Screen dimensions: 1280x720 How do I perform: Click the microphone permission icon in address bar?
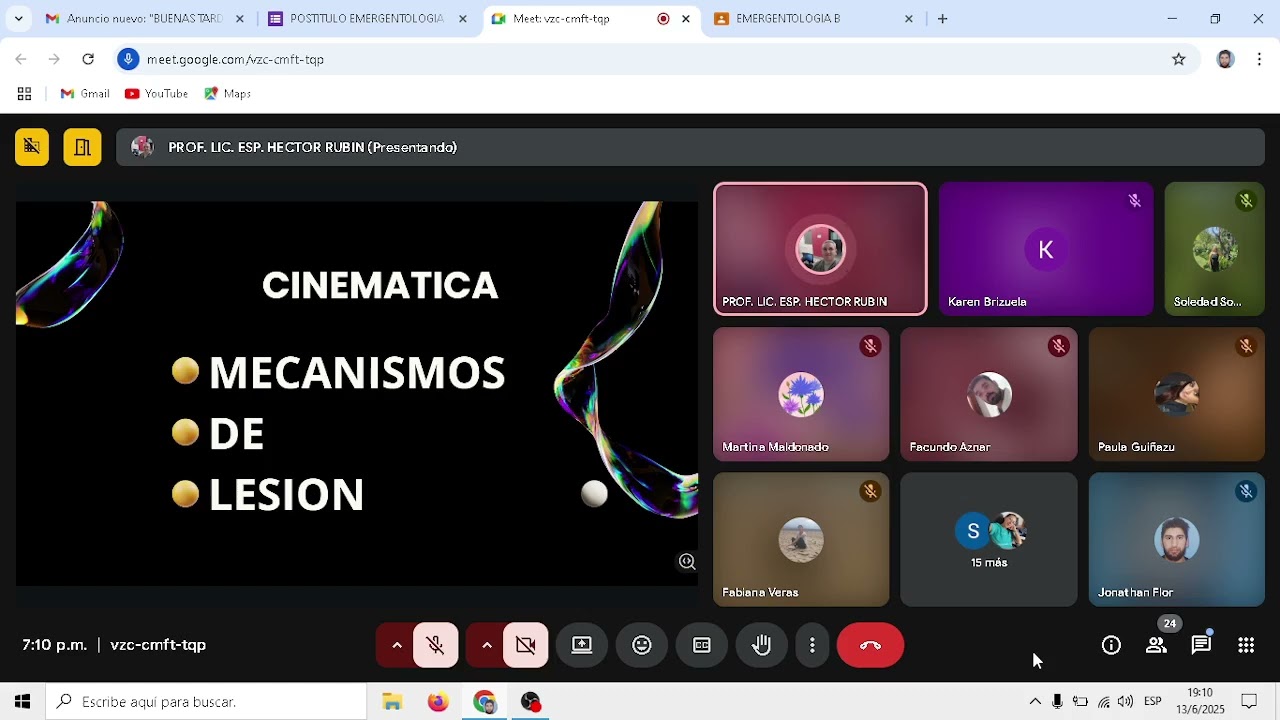pyautogui.click(x=128, y=59)
